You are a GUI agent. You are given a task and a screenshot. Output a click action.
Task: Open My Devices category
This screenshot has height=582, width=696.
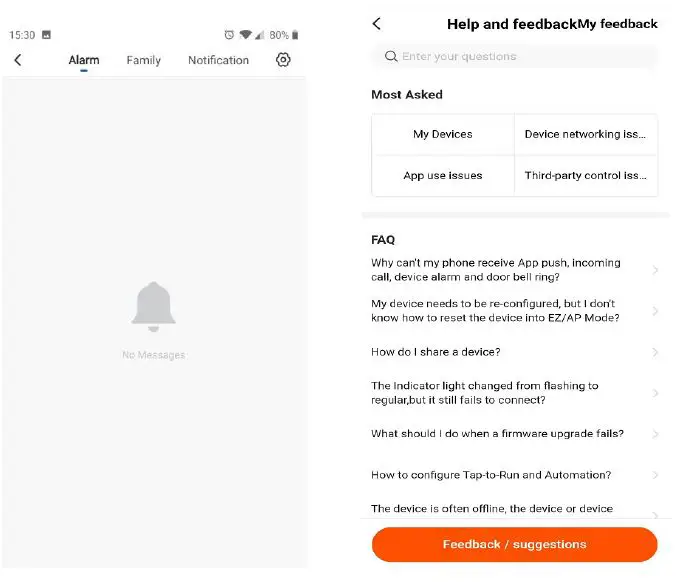coord(443,134)
